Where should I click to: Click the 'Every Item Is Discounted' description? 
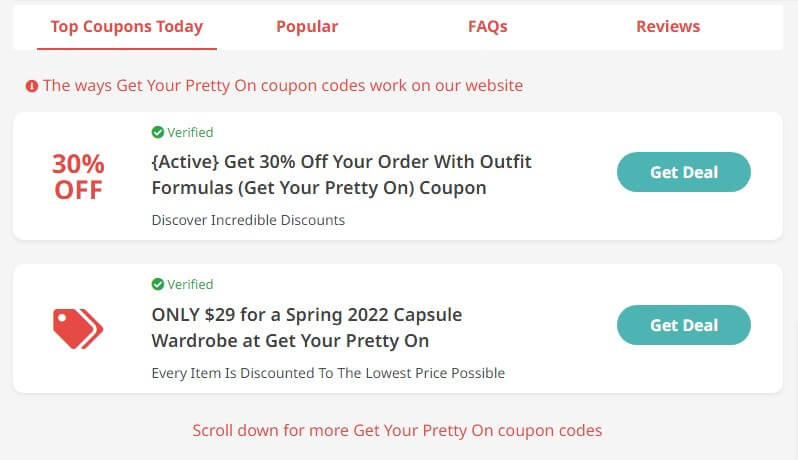pos(328,373)
